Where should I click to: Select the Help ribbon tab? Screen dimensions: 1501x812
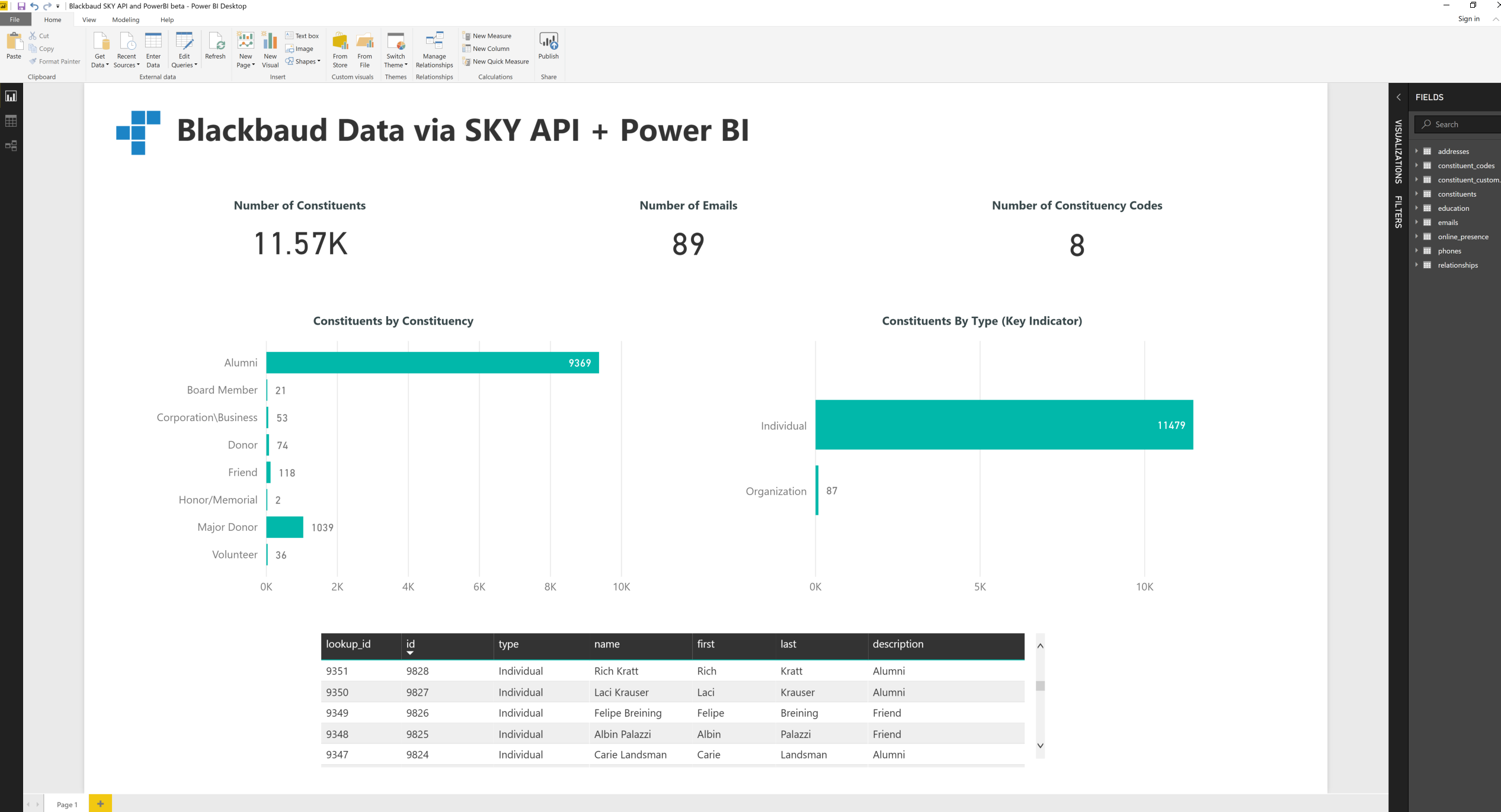[x=167, y=20]
